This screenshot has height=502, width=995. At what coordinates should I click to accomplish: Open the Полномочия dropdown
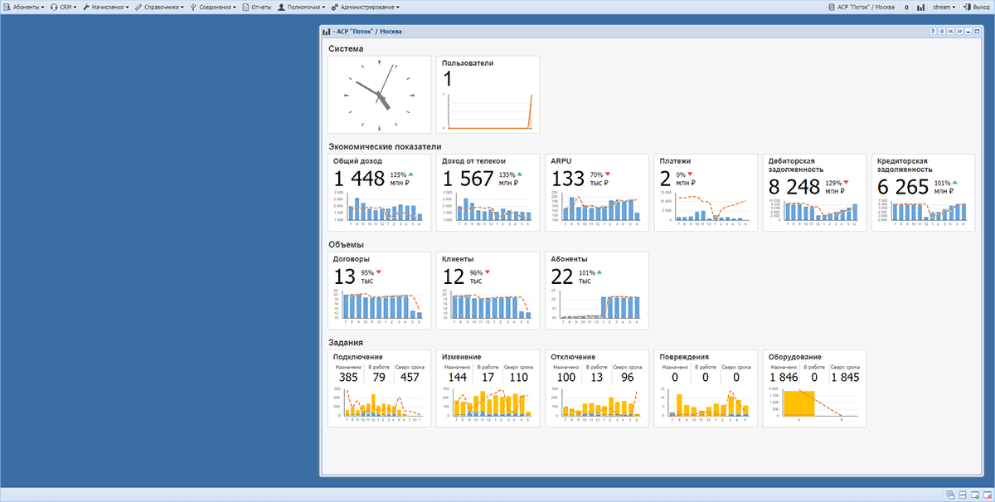tap(302, 7)
